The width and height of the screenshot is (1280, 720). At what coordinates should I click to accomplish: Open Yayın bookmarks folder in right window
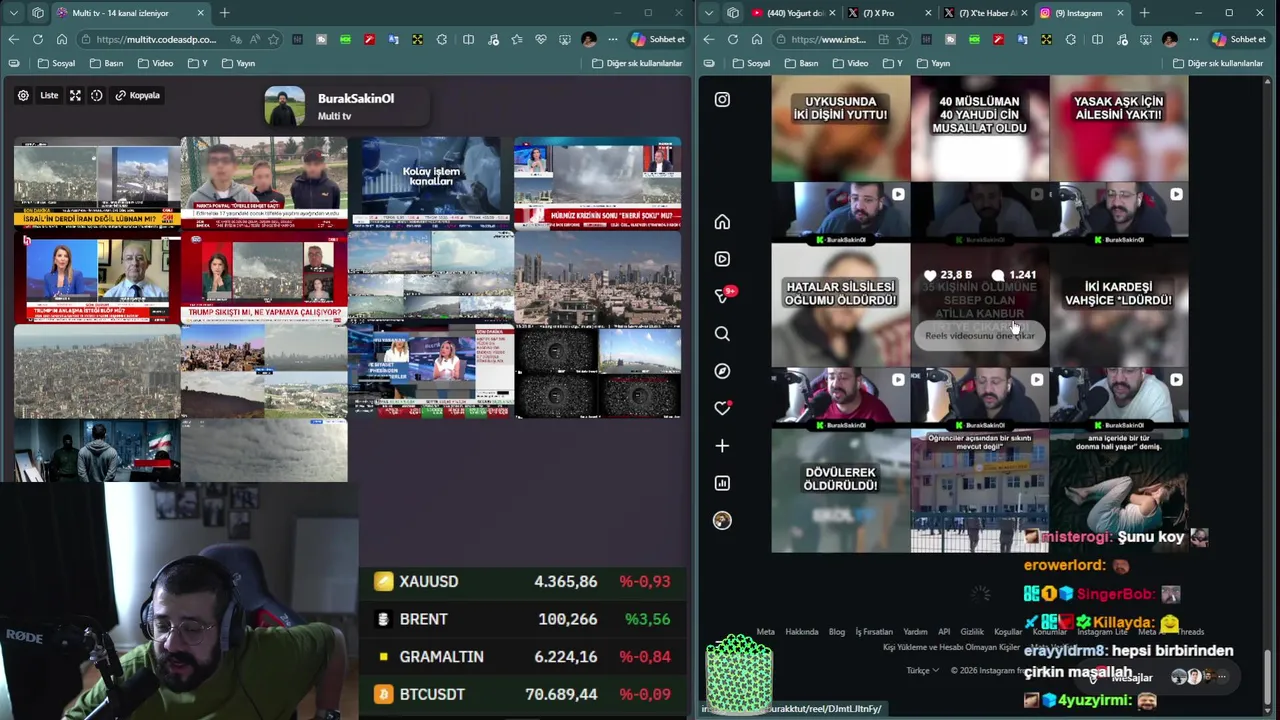[x=932, y=63]
